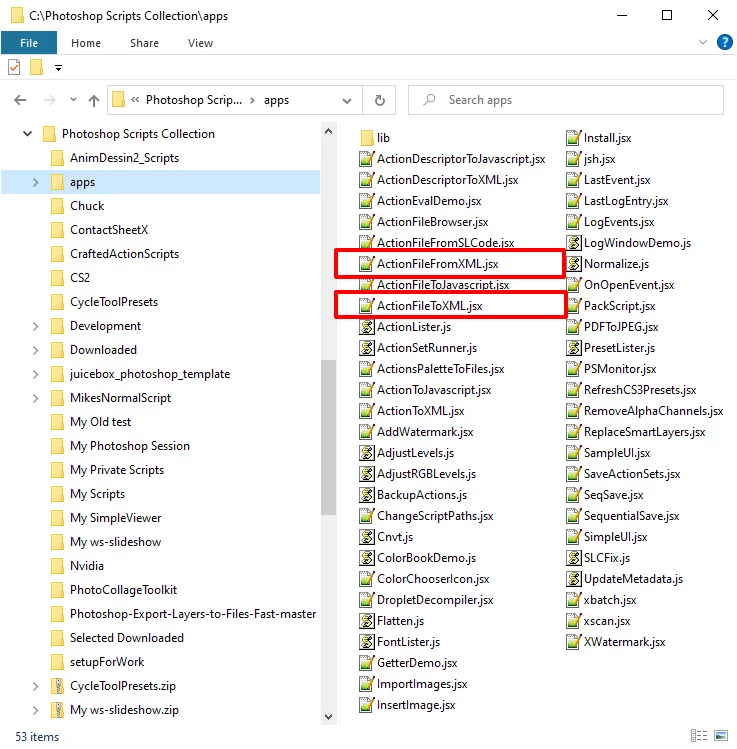Open the Customize Quick Access Toolbar dropdown

point(58,68)
